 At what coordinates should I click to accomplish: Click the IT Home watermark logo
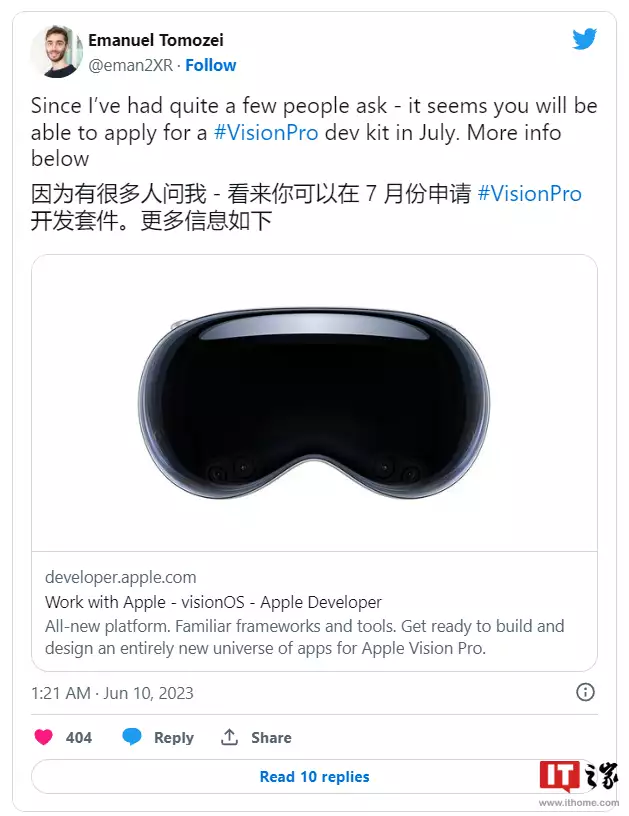tap(579, 783)
